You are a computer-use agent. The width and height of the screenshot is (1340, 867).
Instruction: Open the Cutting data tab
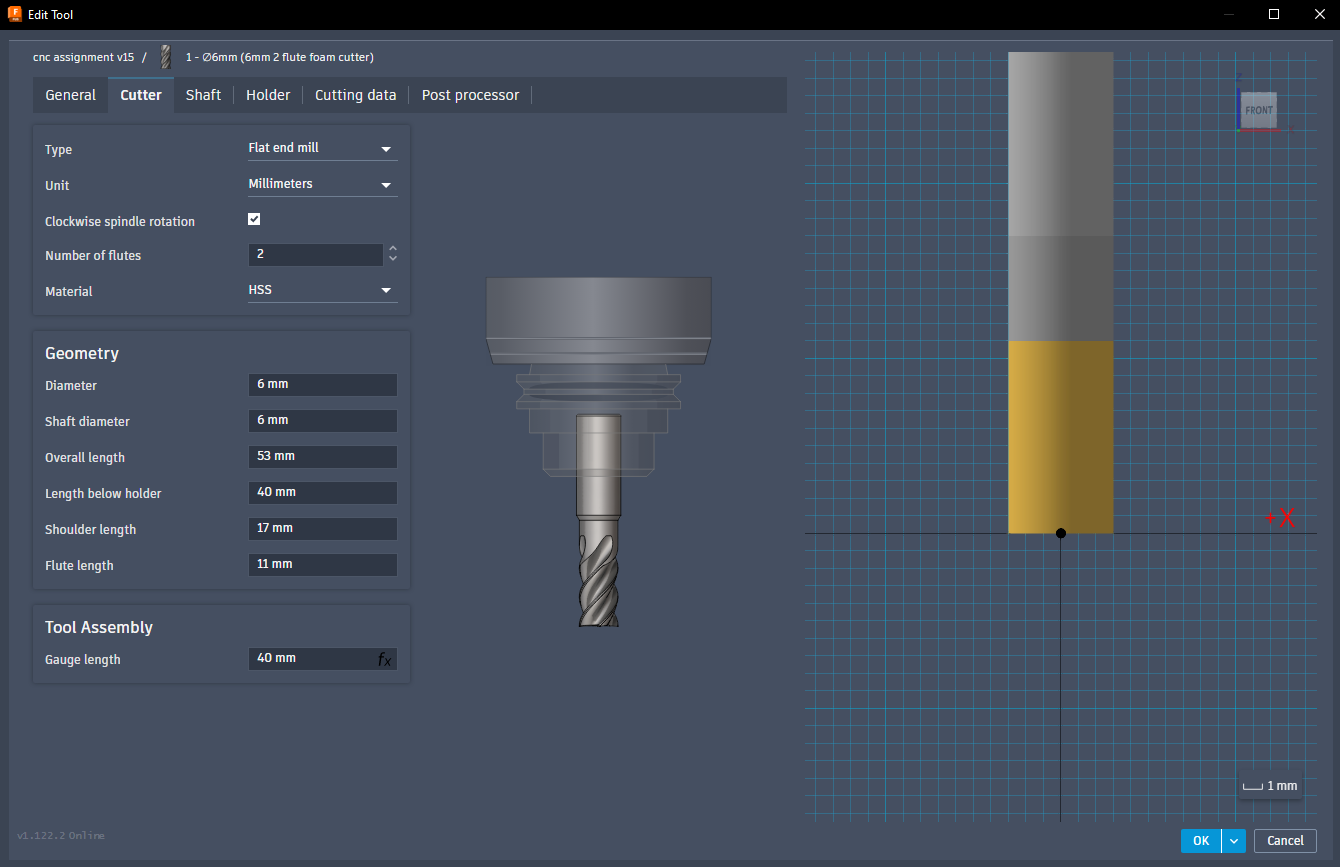(355, 95)
